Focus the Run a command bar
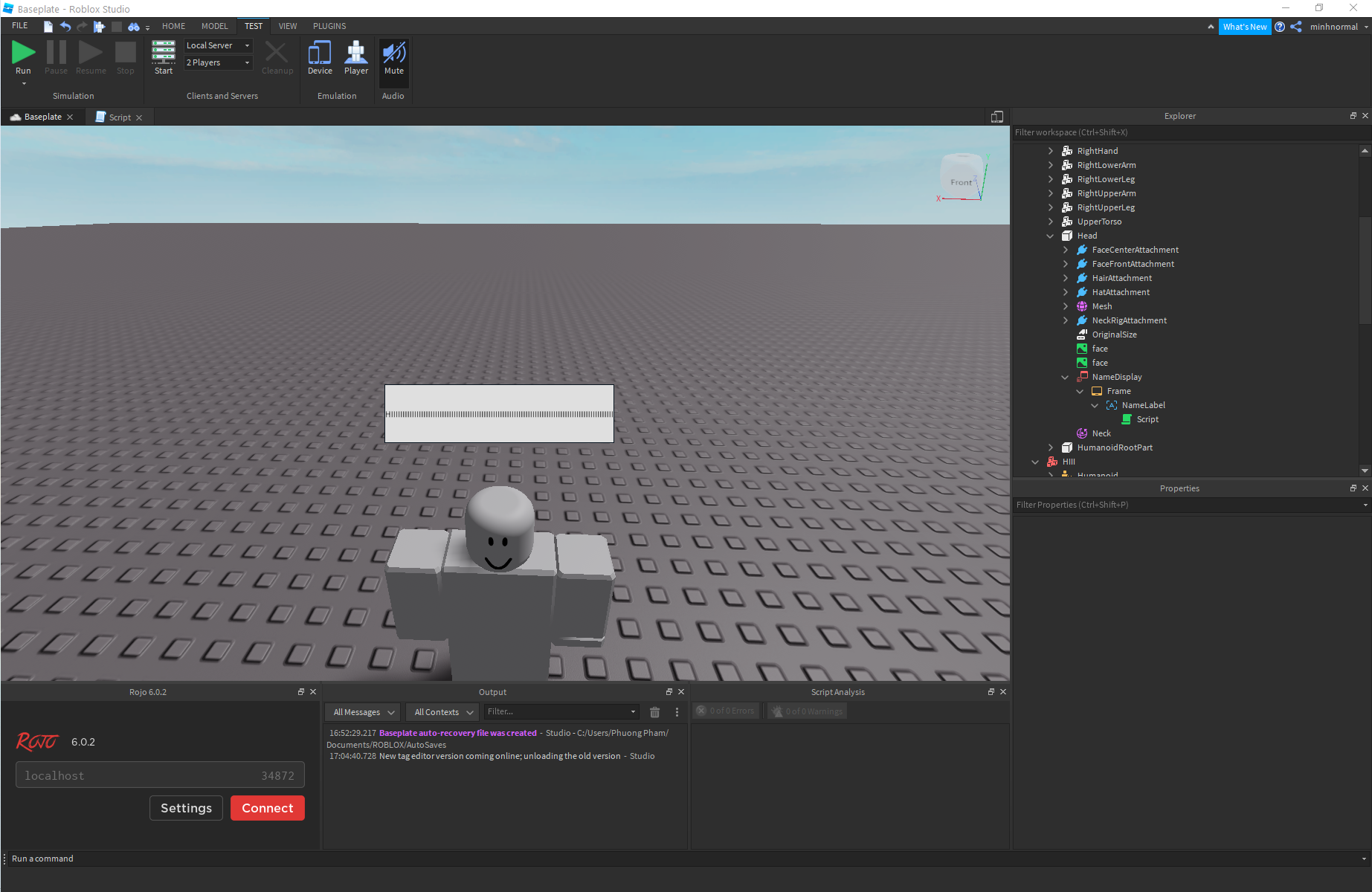The width and height of the screenshot is (1372, 892). (x=684, y=859)
